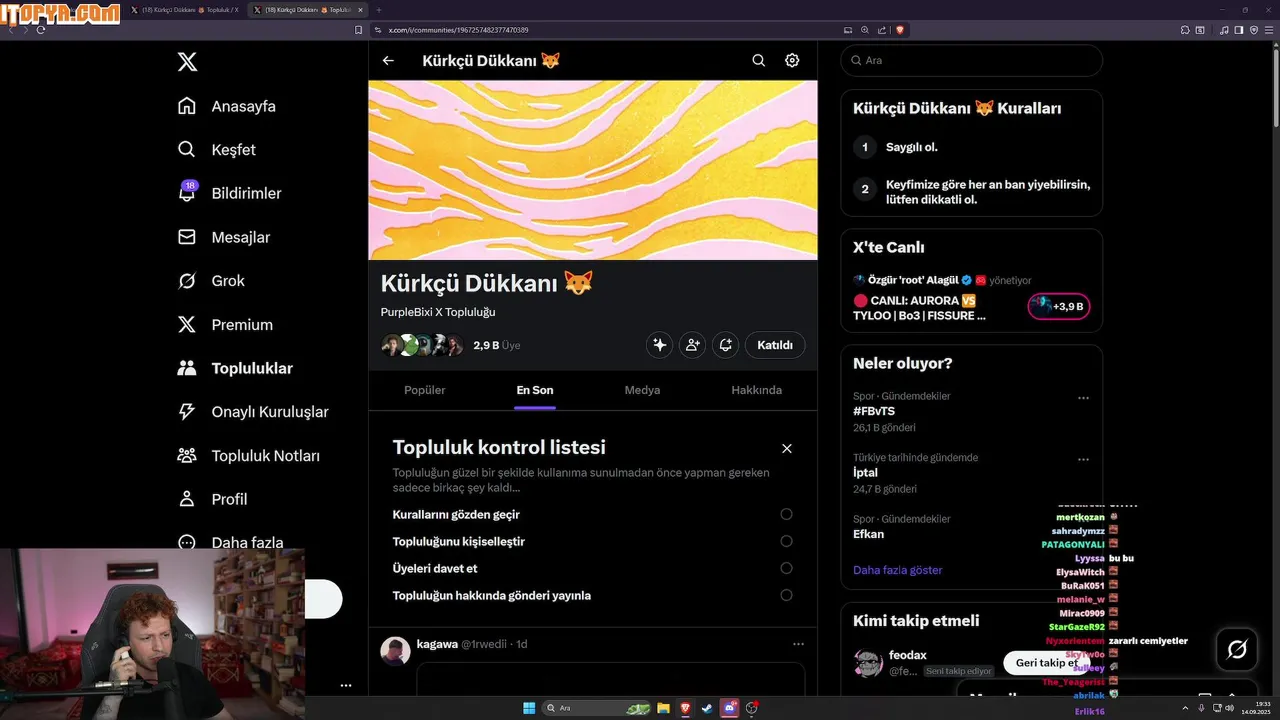The width and height of the screenshot is (1280, 720).
Task: Switch to the Medya tab
Action: [642, 390]
